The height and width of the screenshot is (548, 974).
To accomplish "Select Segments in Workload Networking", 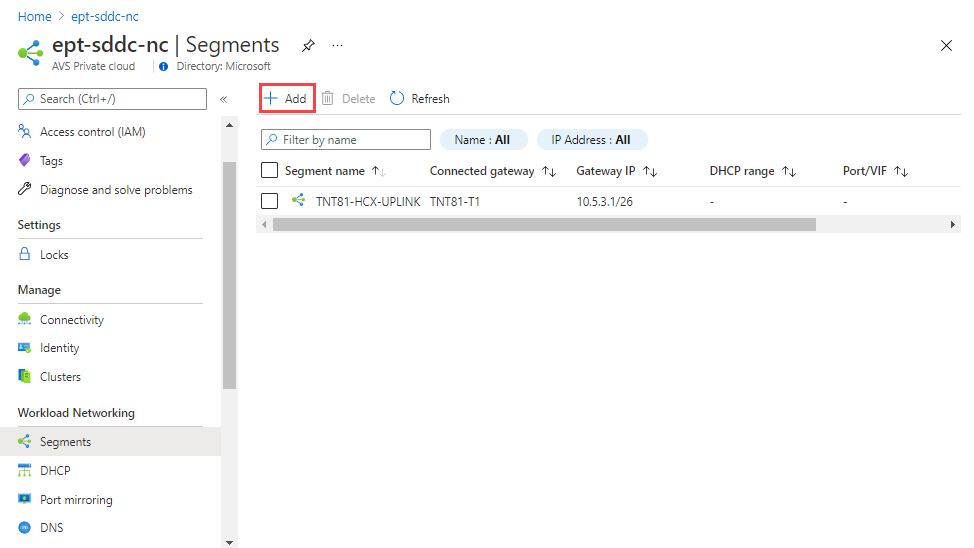I will tap(111, 442).
